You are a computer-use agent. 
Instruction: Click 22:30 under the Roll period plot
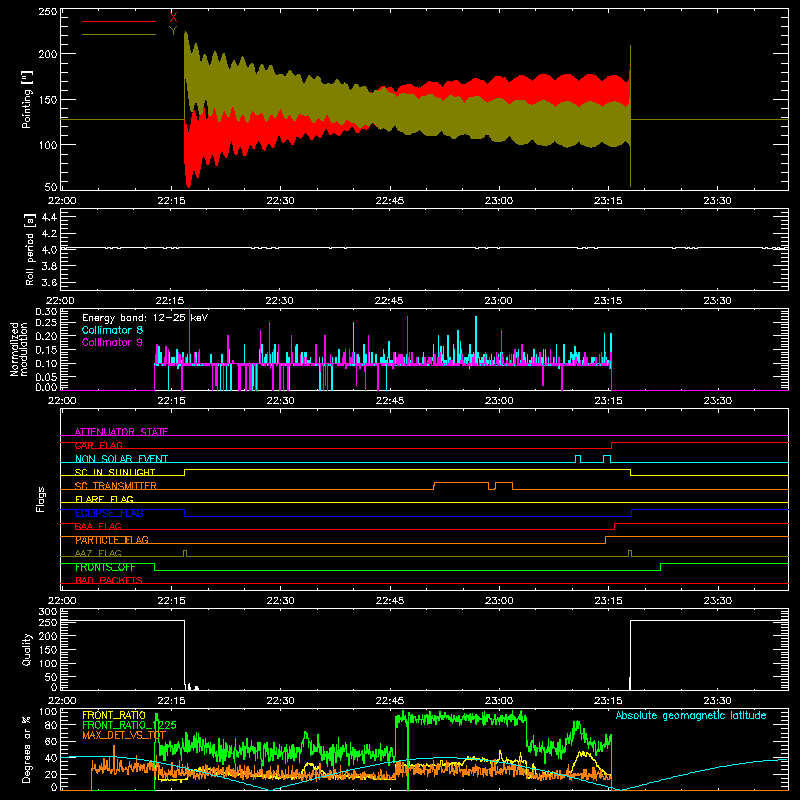click(280, 301)
